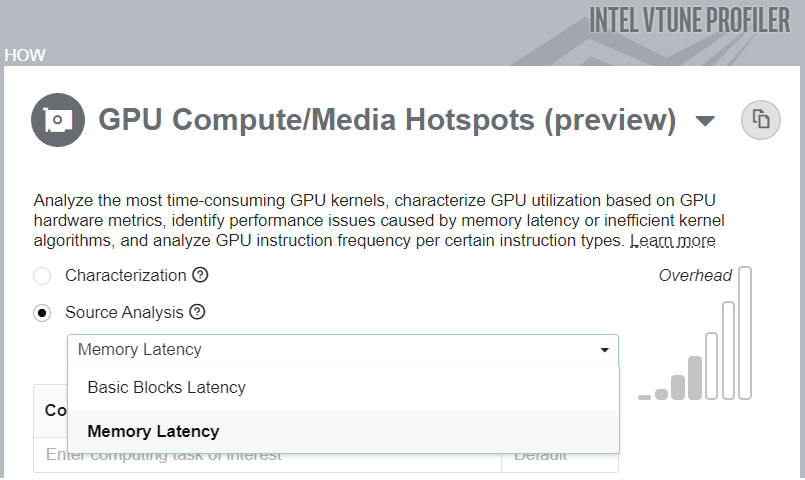Click the HOW section header
805x480 pixels.
click(25, 55)
